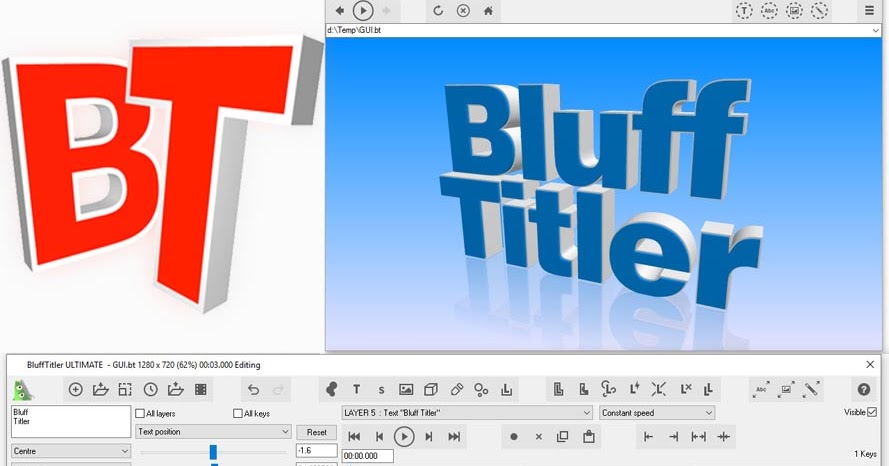Create a key with the record dot

tap(514, 437)
